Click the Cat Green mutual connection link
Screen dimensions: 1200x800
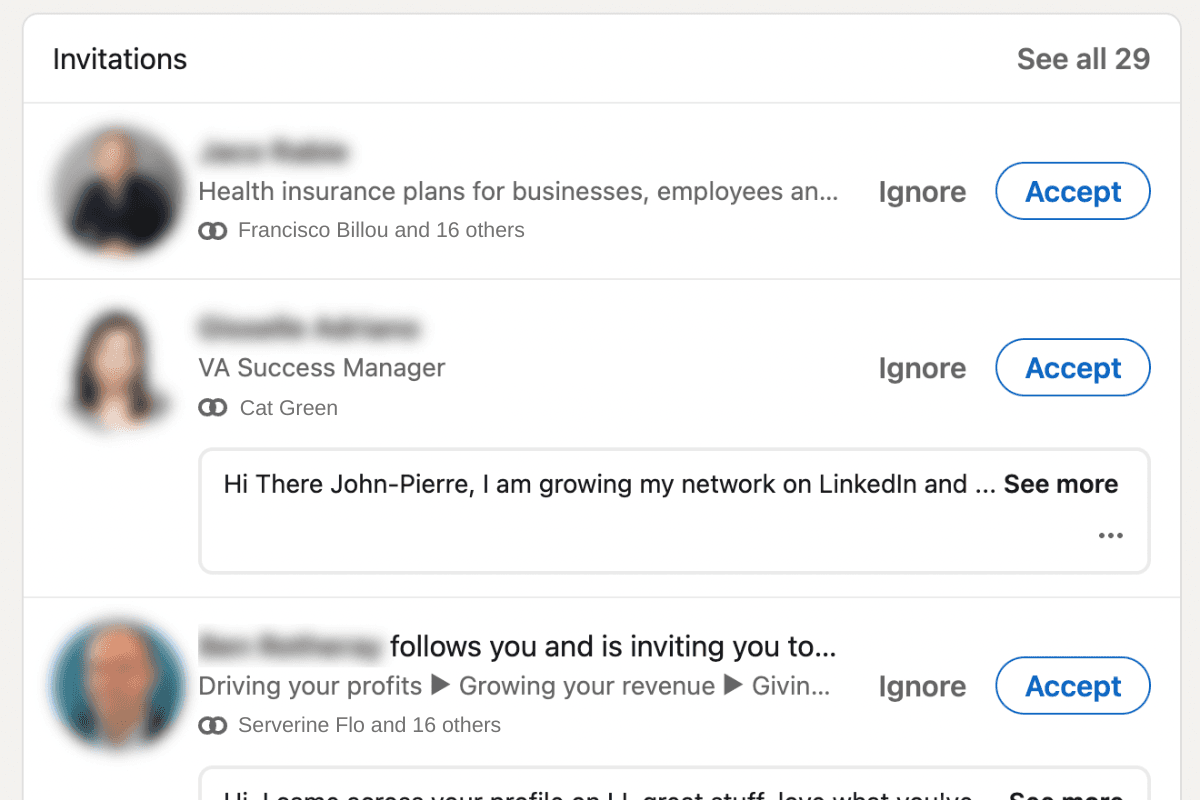click(288, 408)
